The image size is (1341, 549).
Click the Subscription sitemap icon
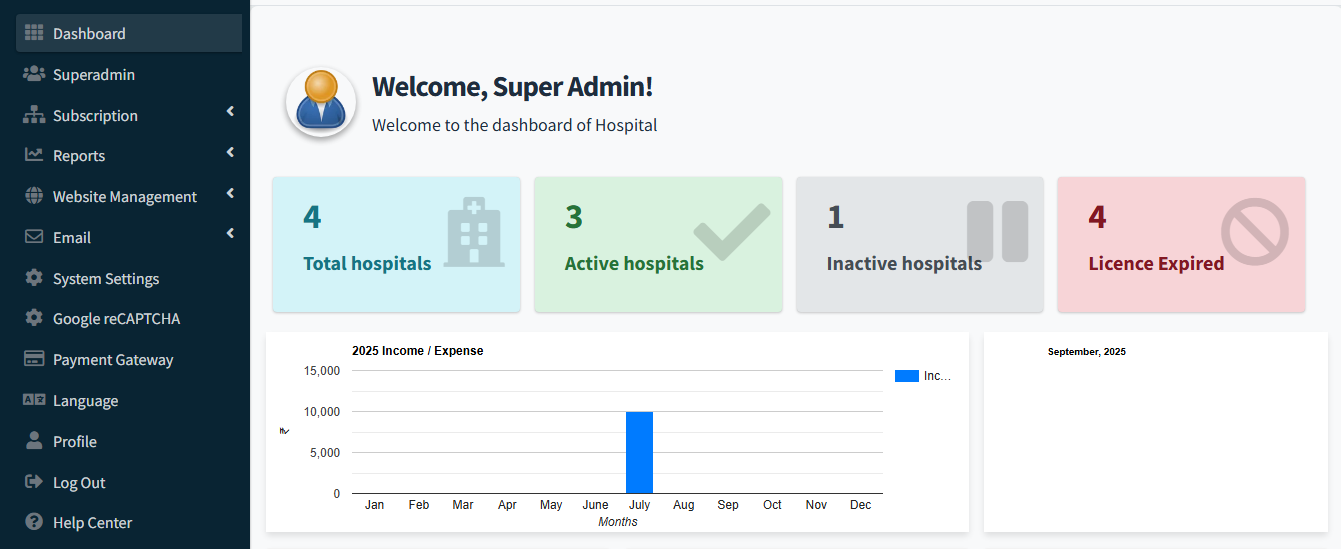(x=34, y=115)
